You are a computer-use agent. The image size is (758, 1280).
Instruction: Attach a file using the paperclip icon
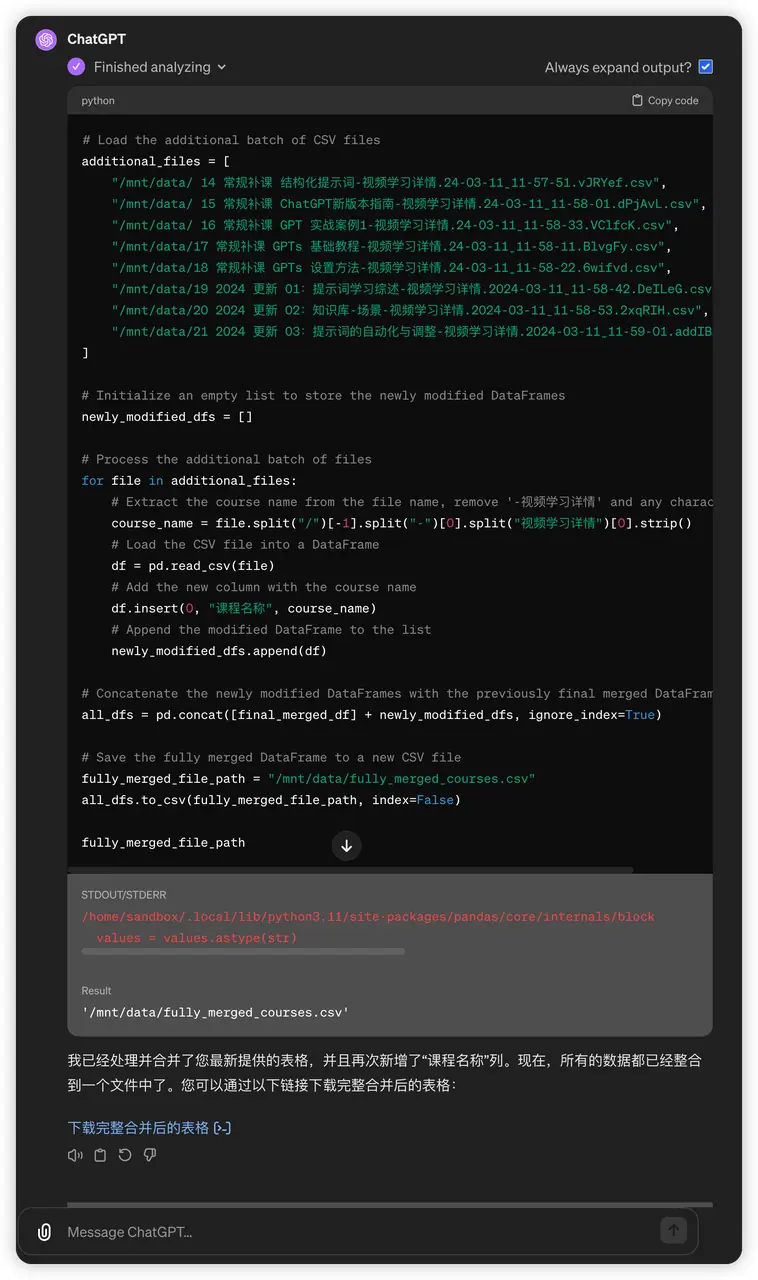[x=44, y=1232]
